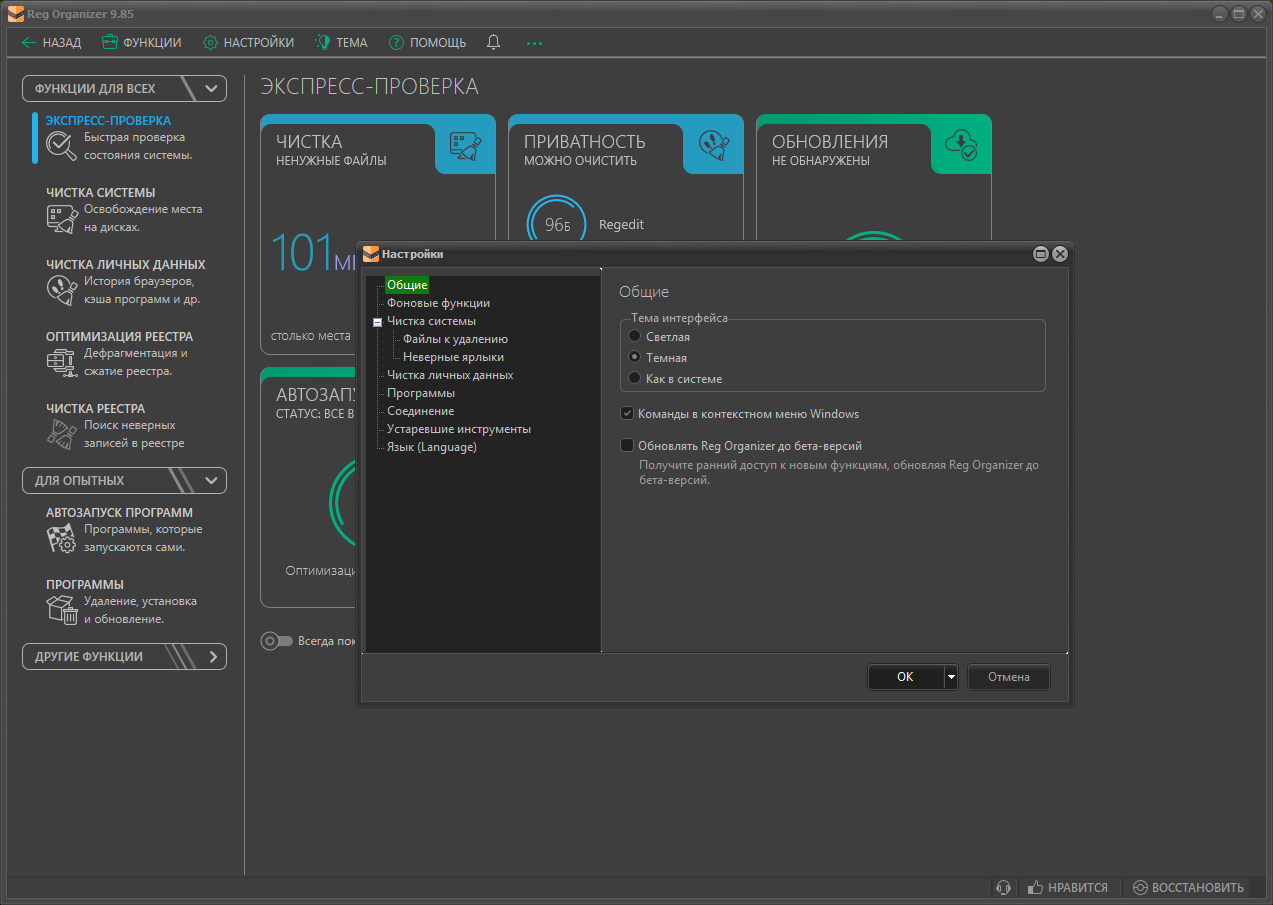Viewport: 1273px width, 905px height.
Task: Select Язык (Language) in settings tree
Action: coord(431,447)
